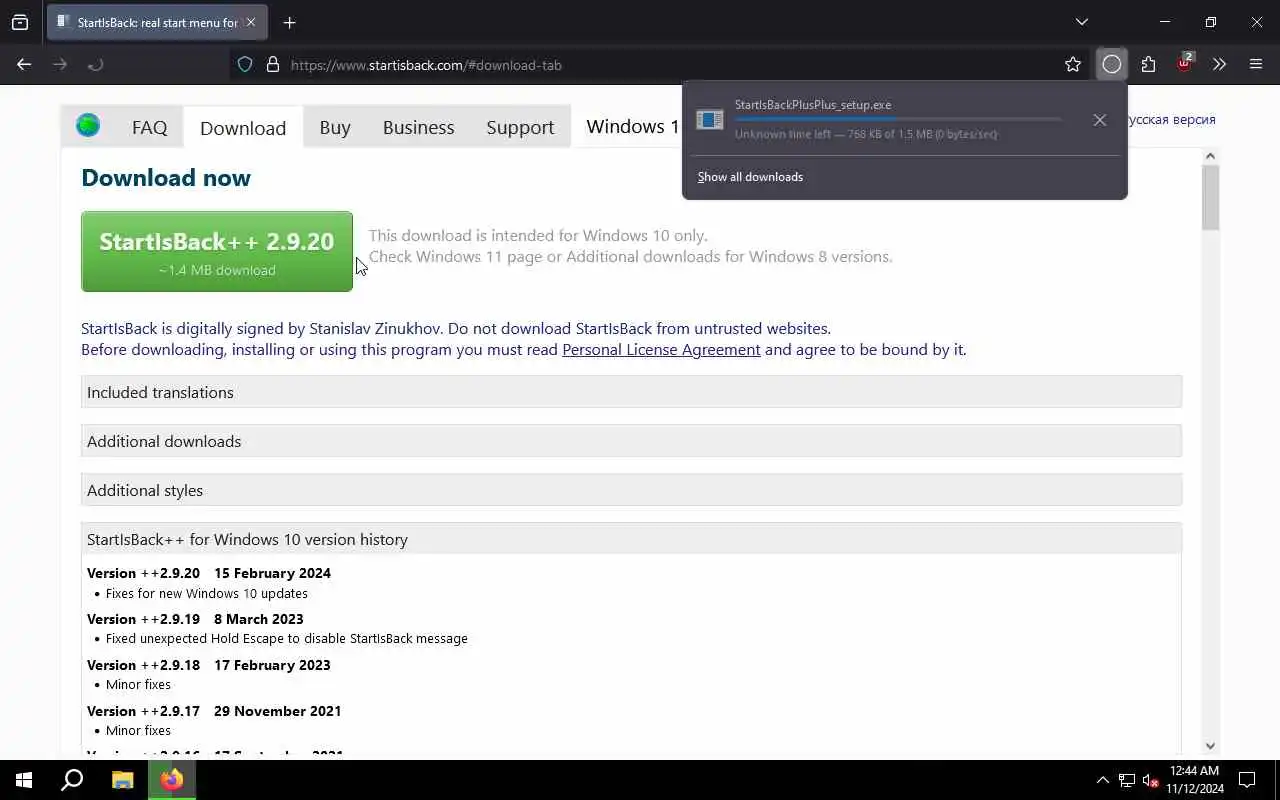The image size is (1280, 800).
Task: Click the green StartIsBack++ 2.9.20 download button
Action: tap(217, 251)
